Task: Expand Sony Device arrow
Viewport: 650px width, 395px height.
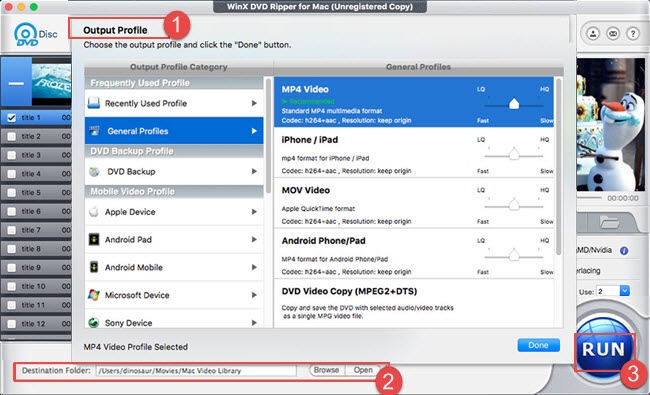Action: pyautogui.click(x=254, y=322)
